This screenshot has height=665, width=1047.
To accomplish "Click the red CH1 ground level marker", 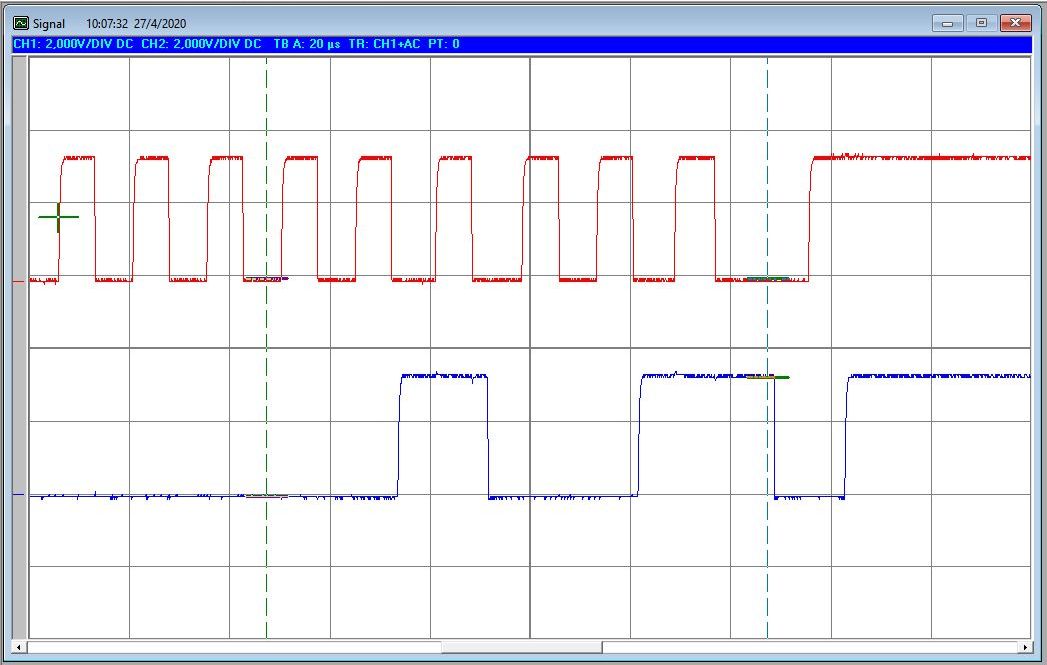I will (19, 282).
